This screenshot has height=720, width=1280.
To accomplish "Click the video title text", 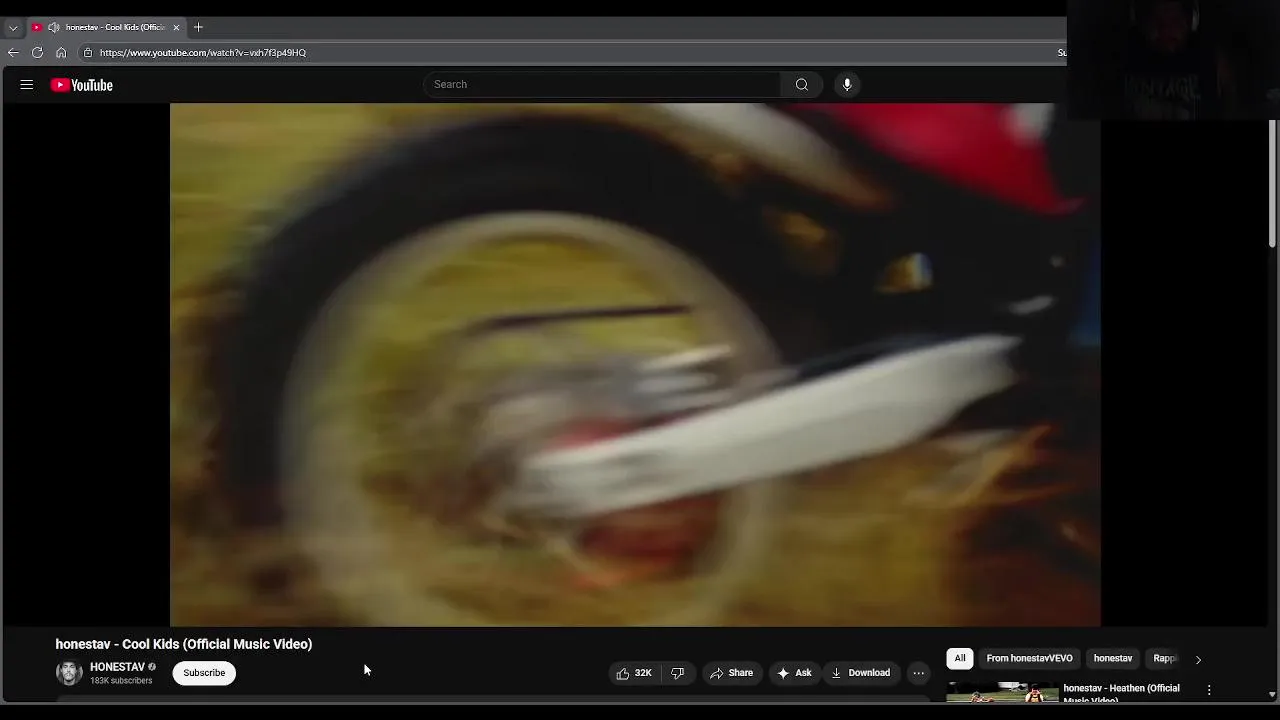I will point(184,644).
